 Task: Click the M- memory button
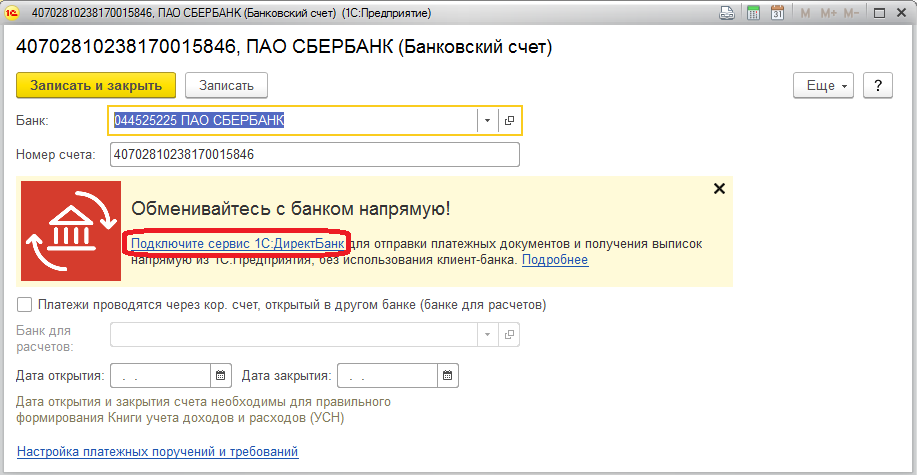tap(852, 13)
